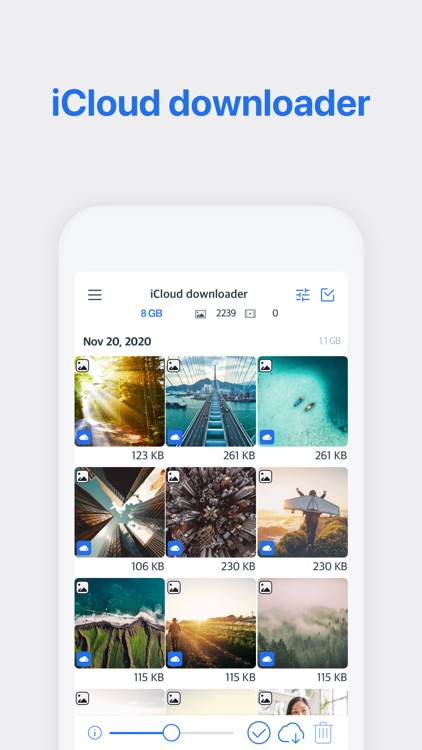This screenshot has height=750, width=422.
Task: Tap image type icon on foggy forest photo
Action: pyautogui.click(x=266, y=587)
